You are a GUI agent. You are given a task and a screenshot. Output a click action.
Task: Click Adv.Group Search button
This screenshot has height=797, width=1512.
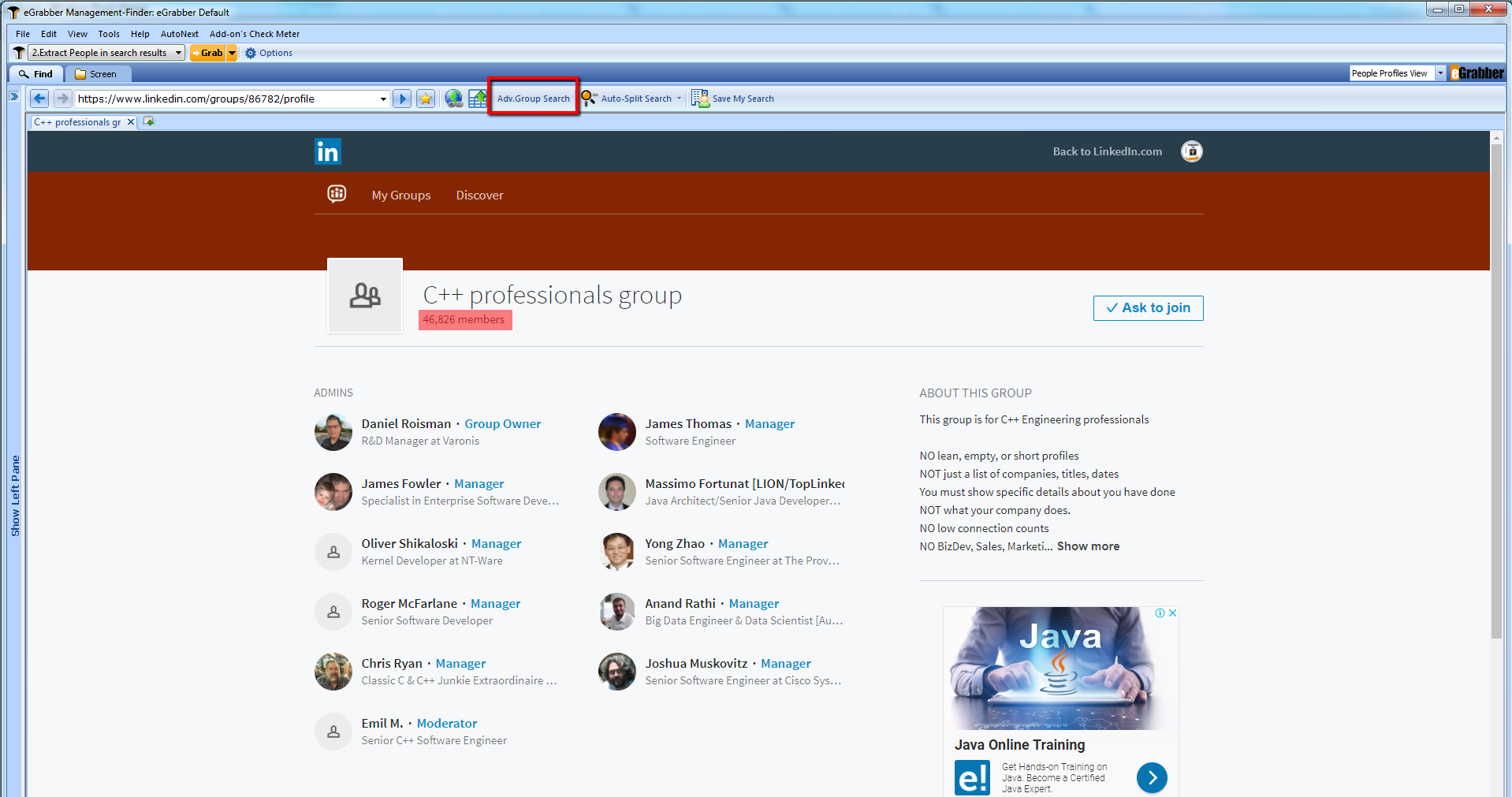pos(534,99)
